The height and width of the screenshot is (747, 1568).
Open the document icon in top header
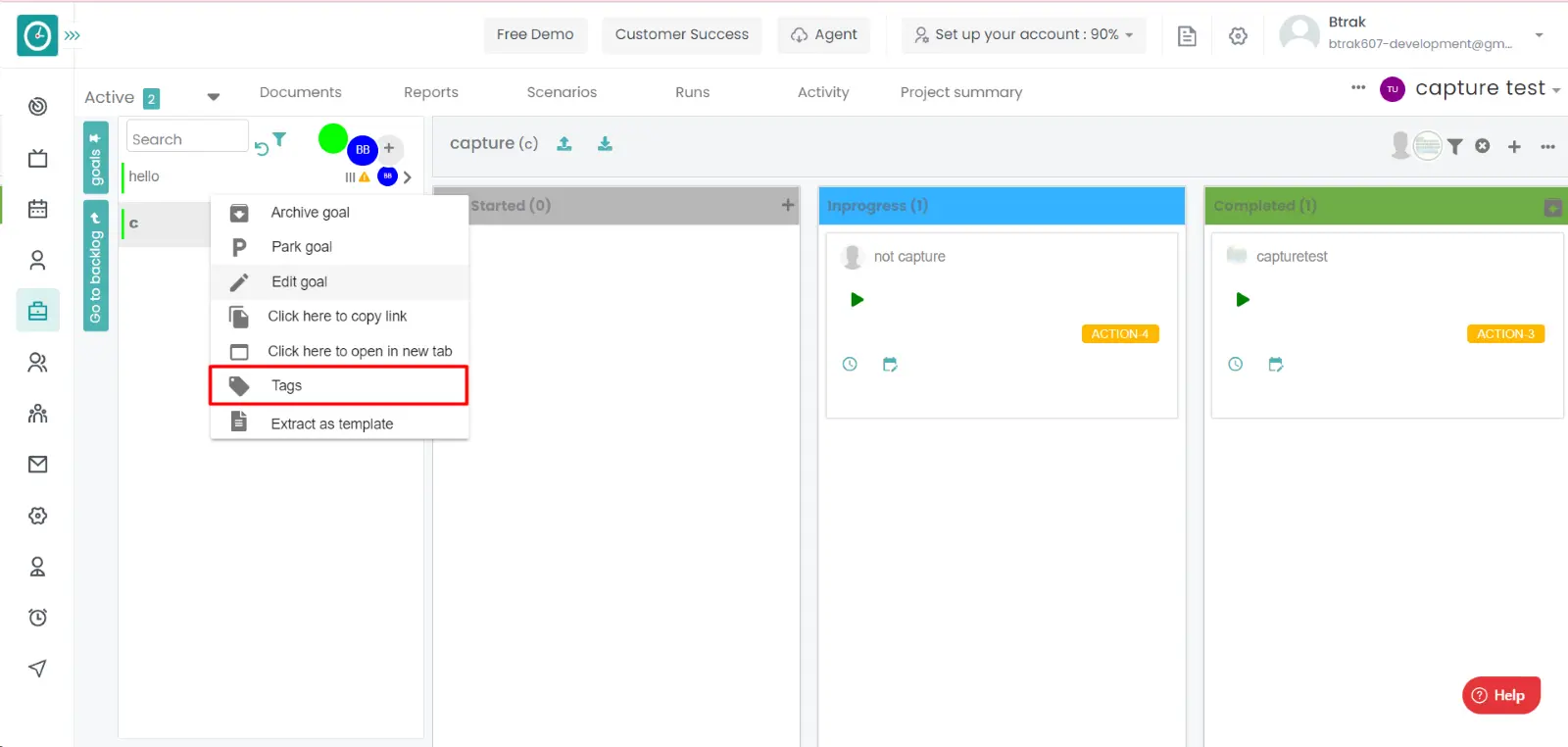(x=1187, y=36)
